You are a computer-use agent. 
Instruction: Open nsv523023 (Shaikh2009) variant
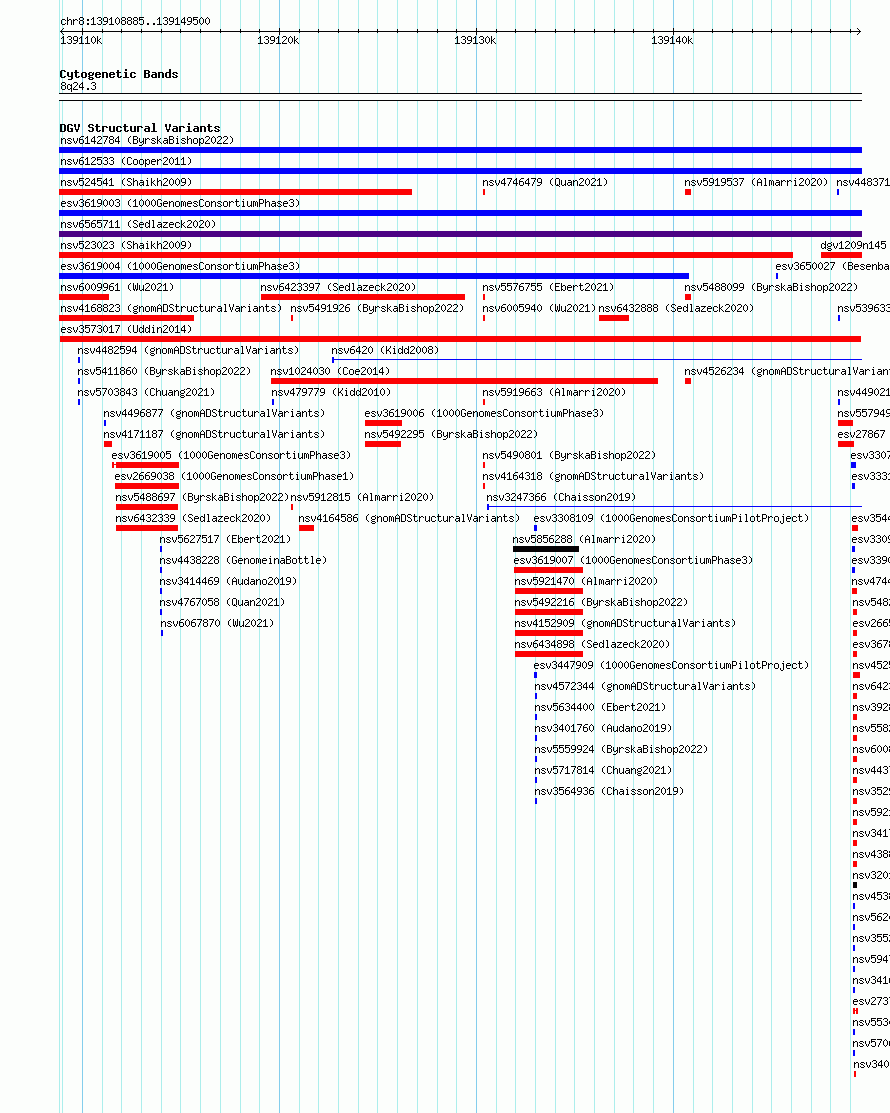pyautogui.click(x=126, y=246)
